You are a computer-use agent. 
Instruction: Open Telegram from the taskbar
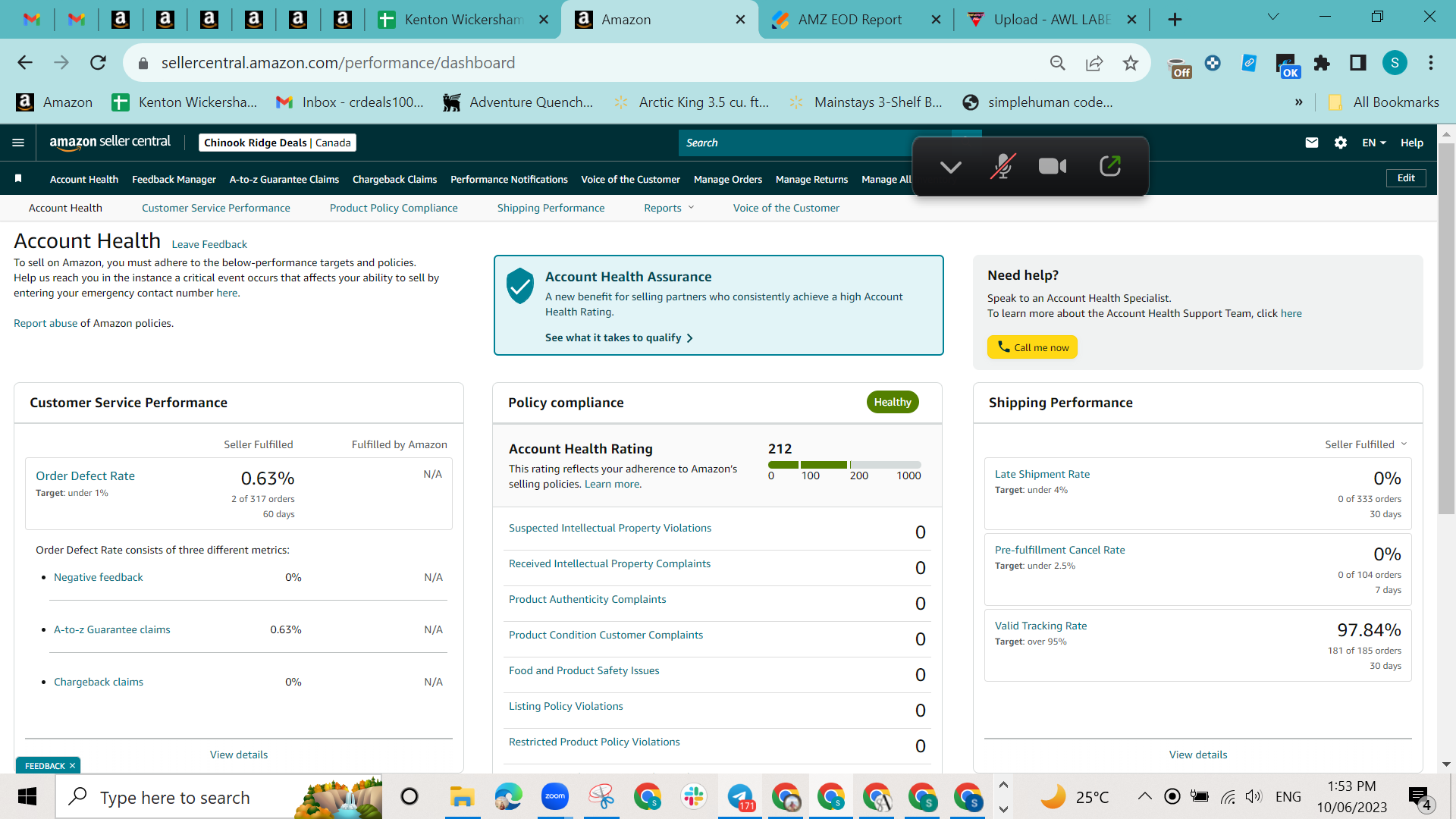click(741, 796)
